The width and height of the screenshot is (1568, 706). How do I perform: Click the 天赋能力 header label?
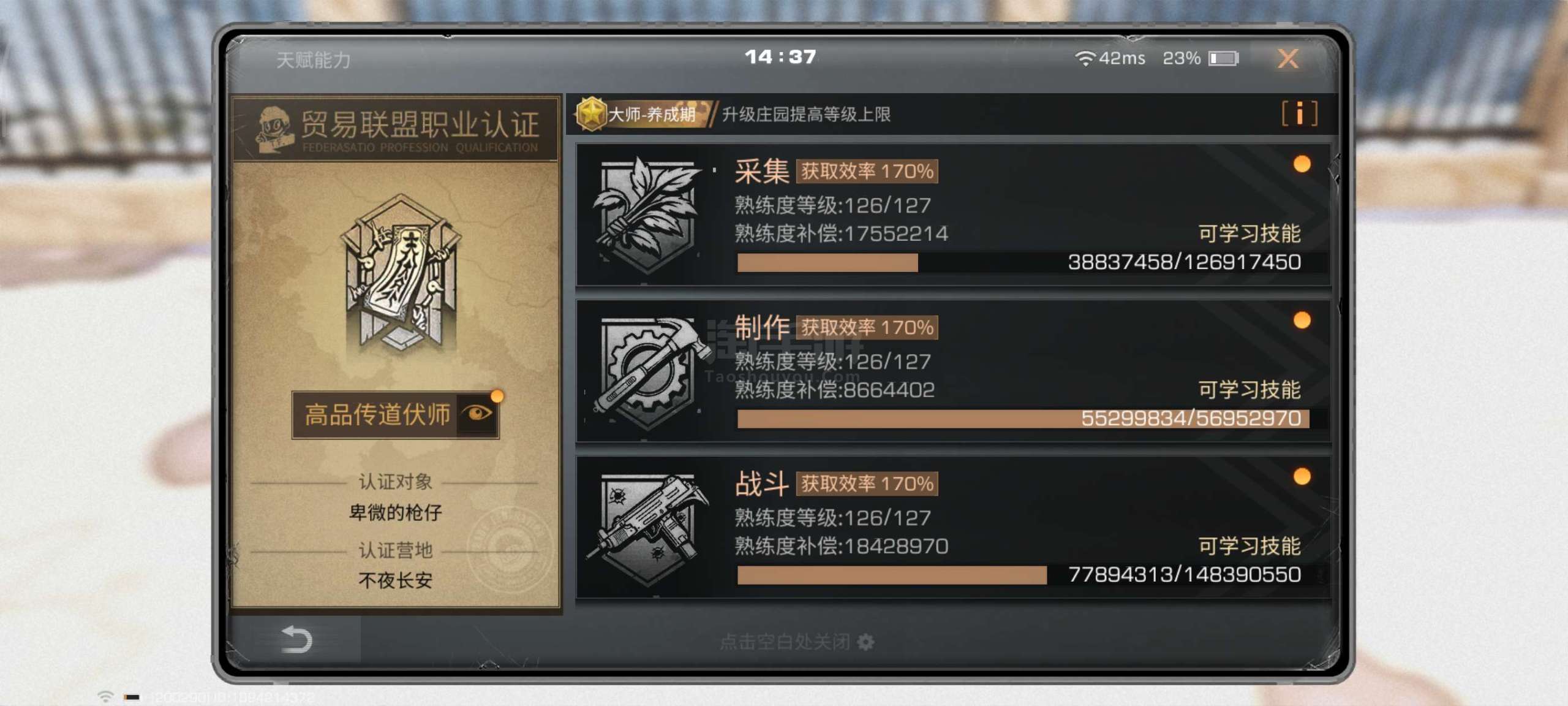[313, 60]
